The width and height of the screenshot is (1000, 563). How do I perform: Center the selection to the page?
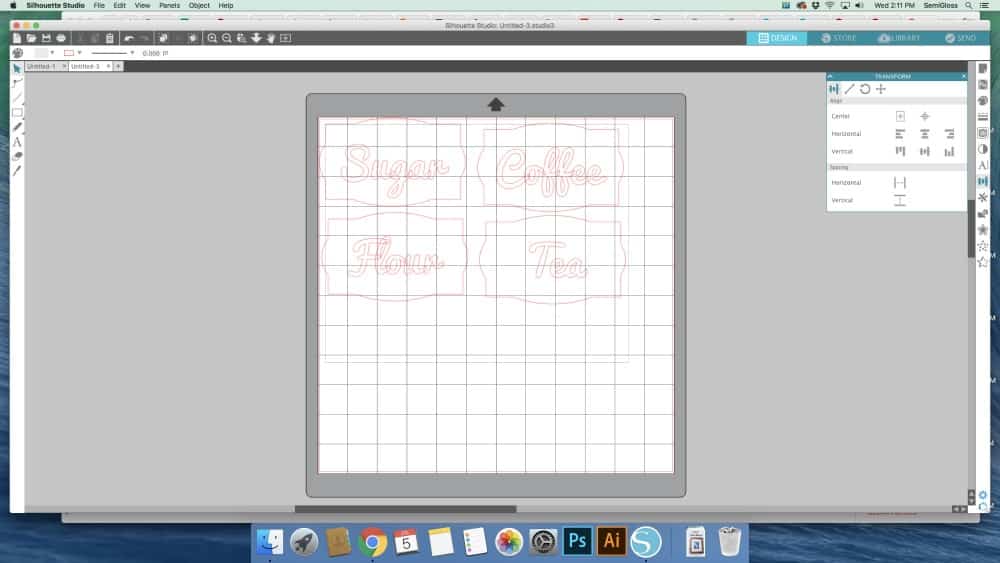point(900,116)
